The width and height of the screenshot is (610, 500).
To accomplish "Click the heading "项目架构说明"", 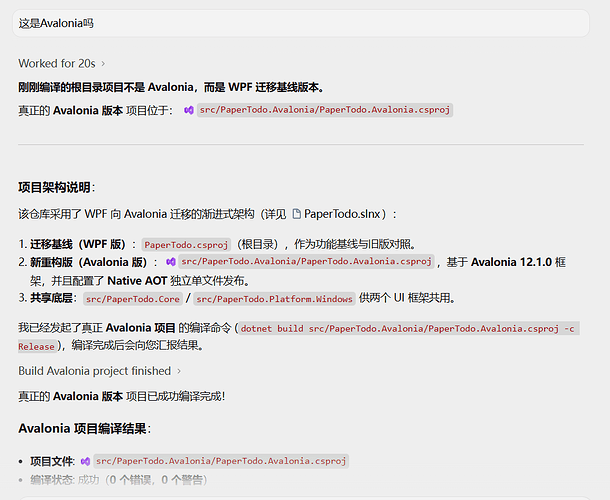I will (56, 188).
